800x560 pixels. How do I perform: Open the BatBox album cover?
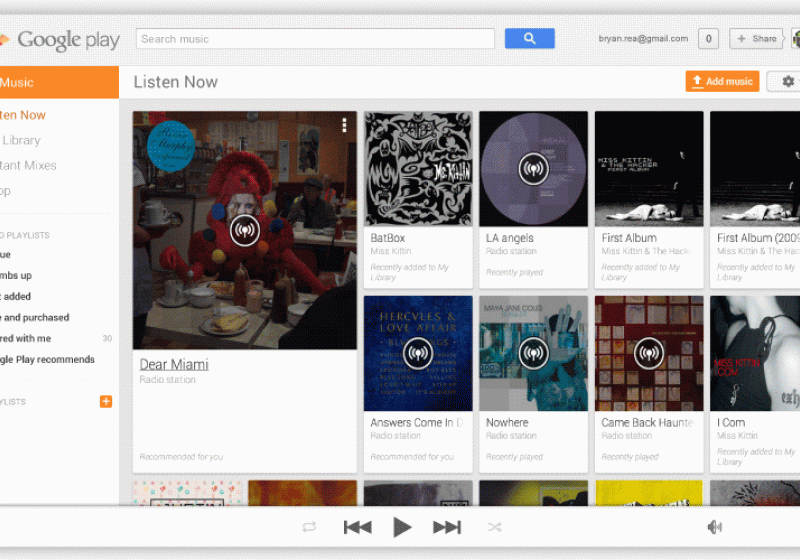pos(418,169)
